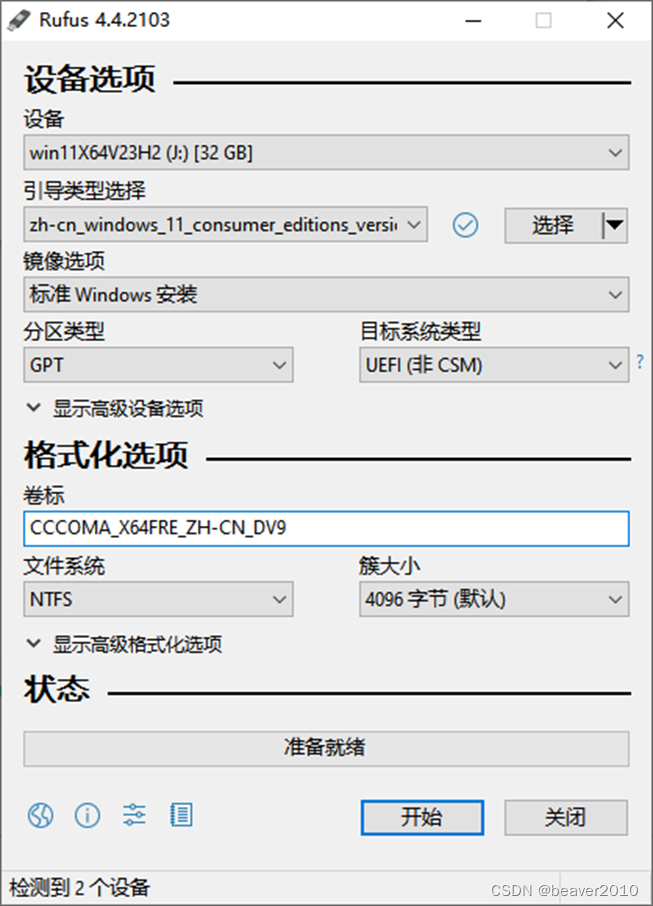
Task: Open the language selection globe icon
Action: 40,815
